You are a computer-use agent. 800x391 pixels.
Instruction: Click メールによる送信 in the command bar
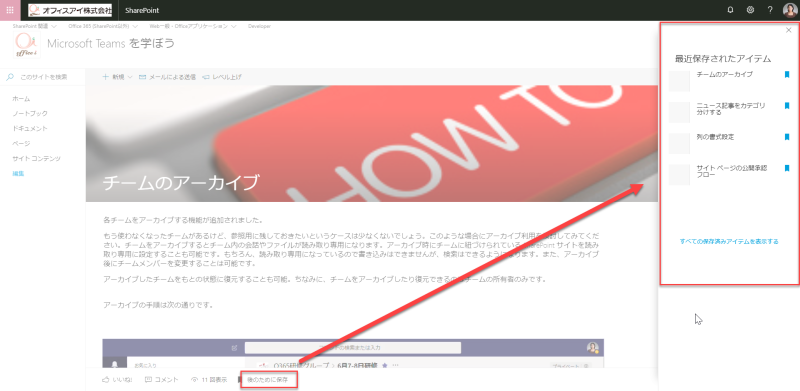(x=172, y=77)
